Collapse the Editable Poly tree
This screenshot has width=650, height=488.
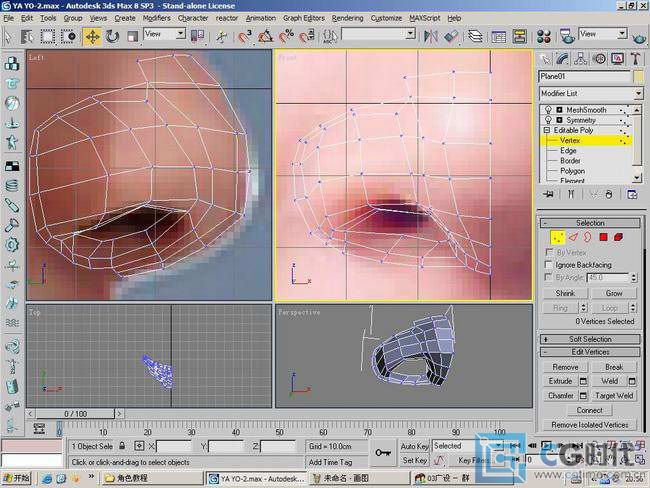pyautogui.click(x=546, y=130)
